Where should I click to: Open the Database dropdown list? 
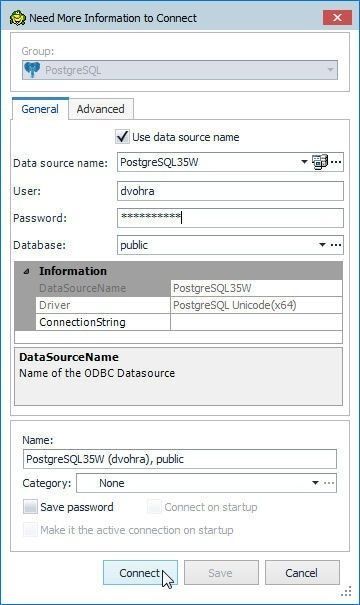(x=322, y=245)
